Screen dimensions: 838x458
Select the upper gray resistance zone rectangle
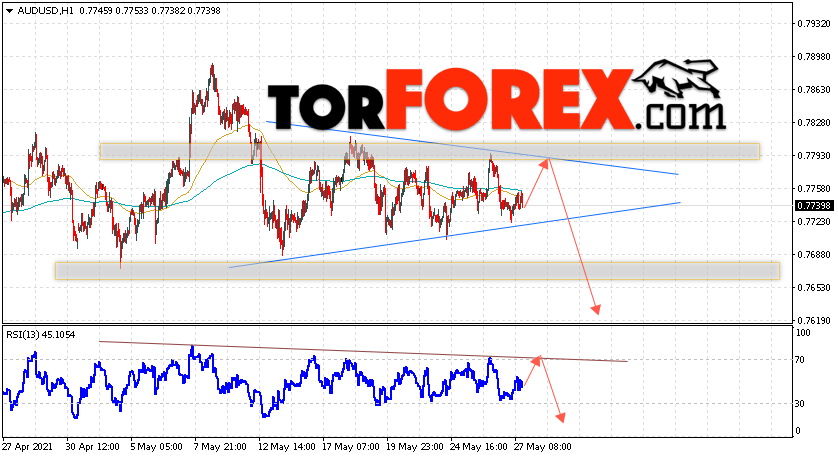(x=430, y=151)
